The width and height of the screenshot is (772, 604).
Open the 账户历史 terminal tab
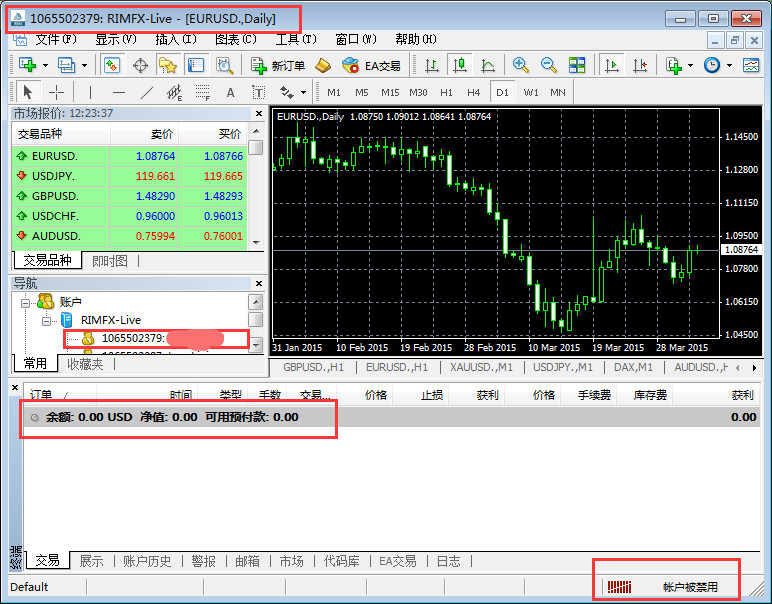[x=147, y=561]
